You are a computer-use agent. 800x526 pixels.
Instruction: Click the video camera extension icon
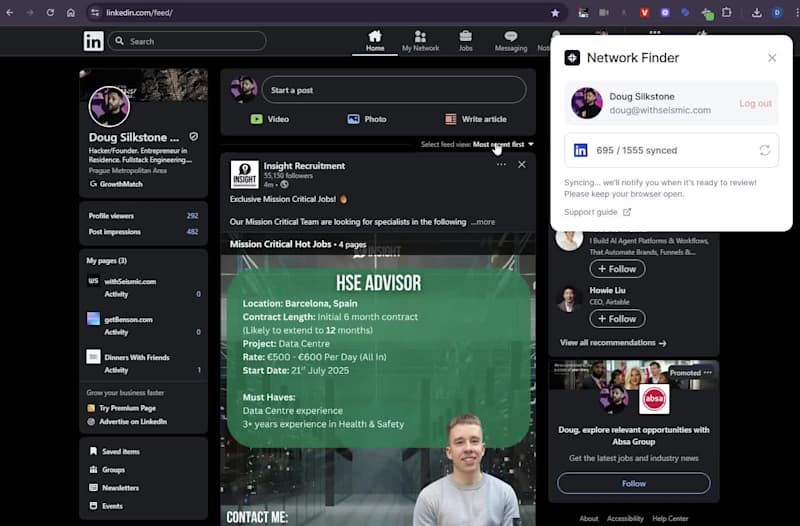pos(604,13)
